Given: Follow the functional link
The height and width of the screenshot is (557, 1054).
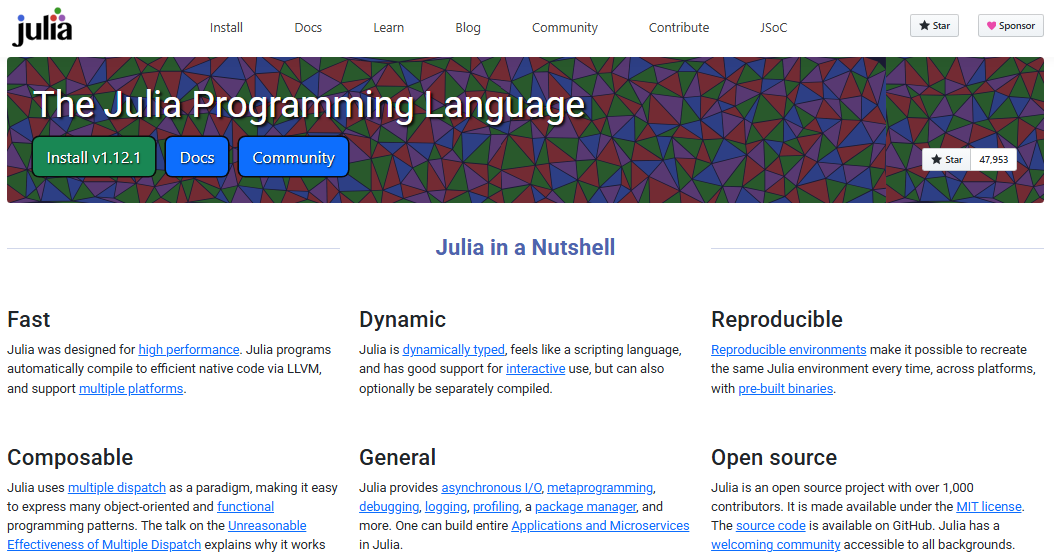Looking at the screenshot, I should [245, 507].
